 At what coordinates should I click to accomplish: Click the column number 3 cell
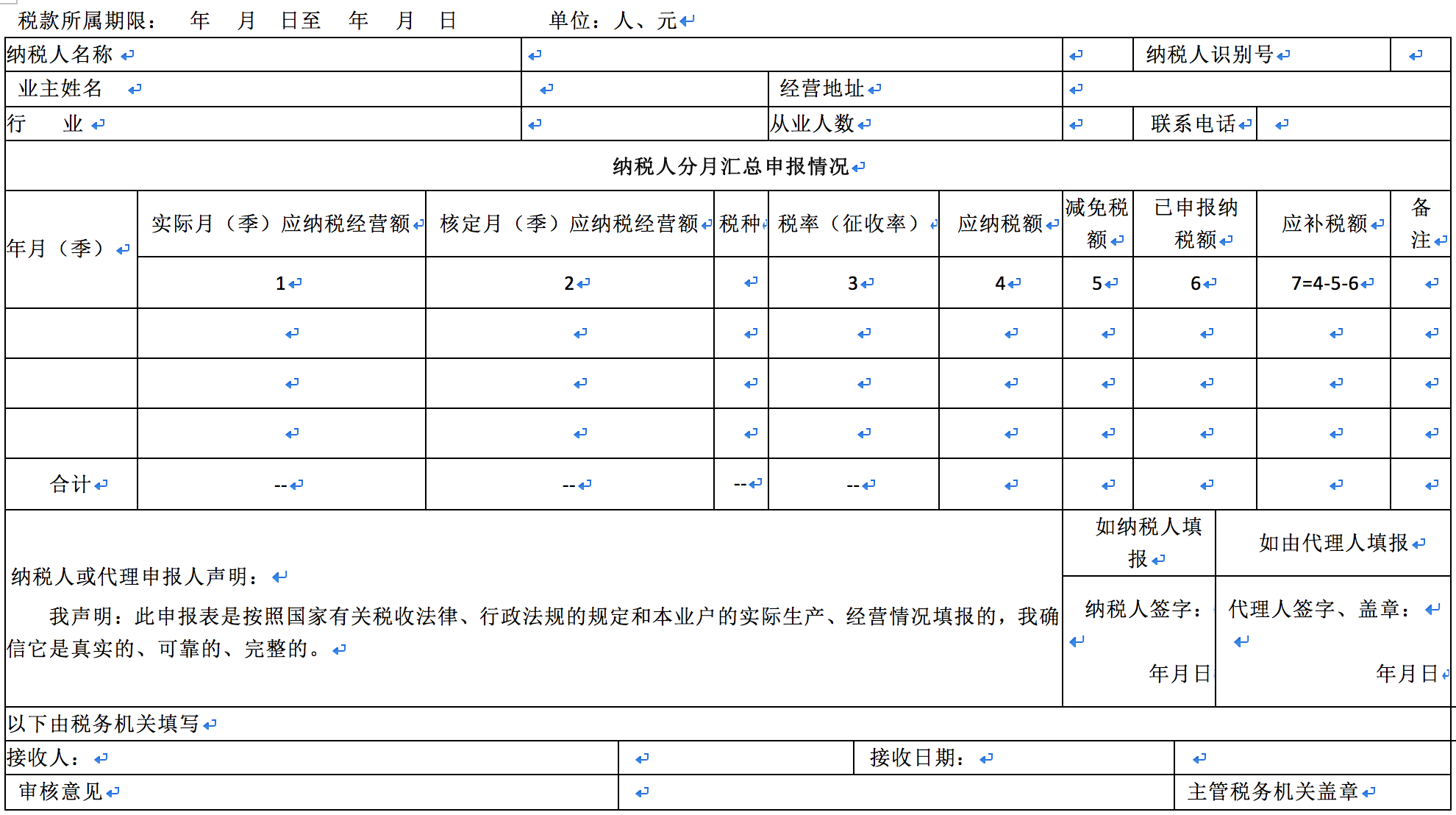click(854, 283)
